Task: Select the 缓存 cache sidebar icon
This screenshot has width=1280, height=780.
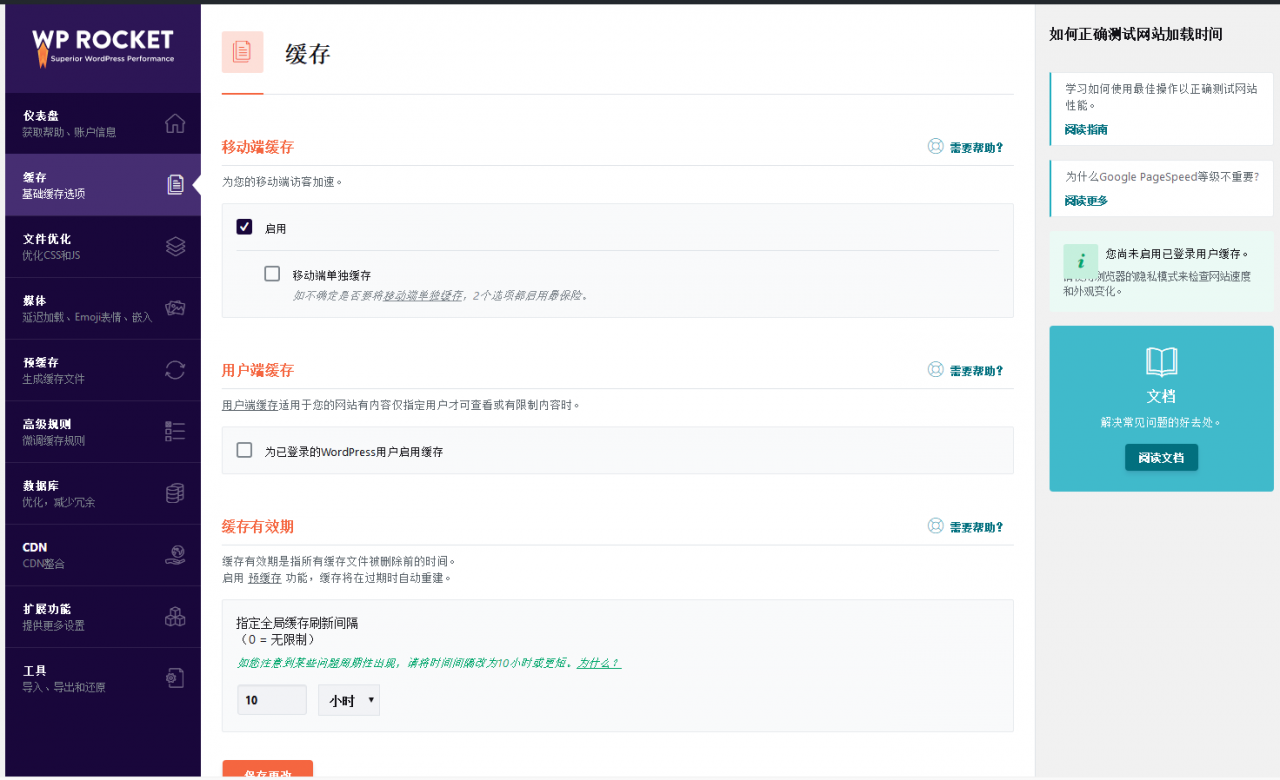Action: pos(175,184)
